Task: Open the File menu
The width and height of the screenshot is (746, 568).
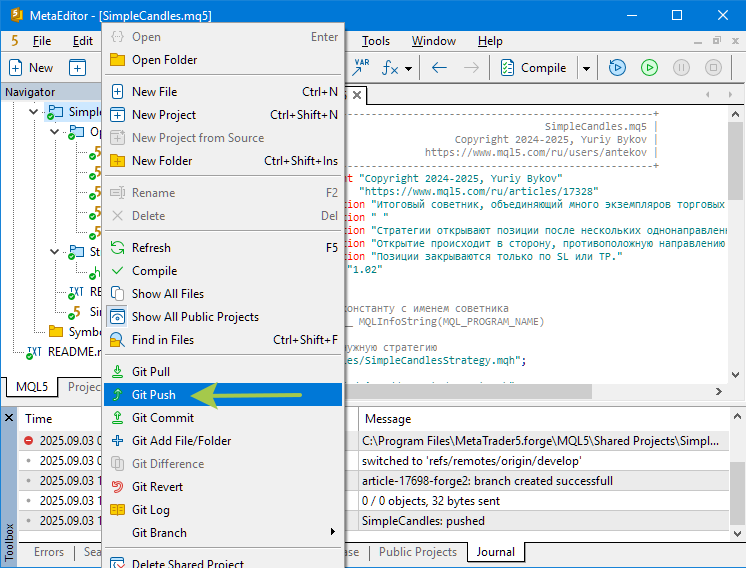Action: click(41, 41)
